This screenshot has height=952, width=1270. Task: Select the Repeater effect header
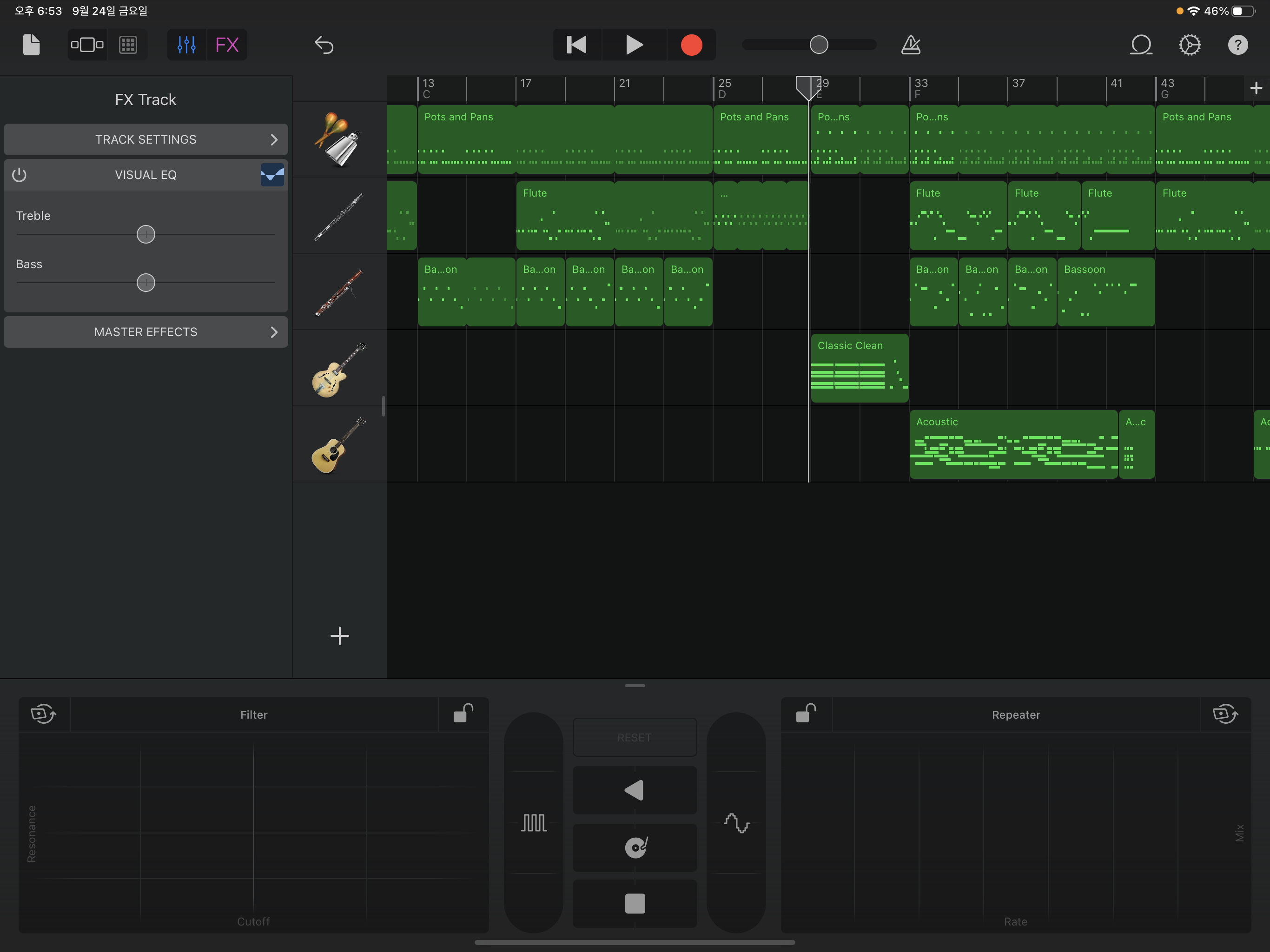tap(1016, 714)
